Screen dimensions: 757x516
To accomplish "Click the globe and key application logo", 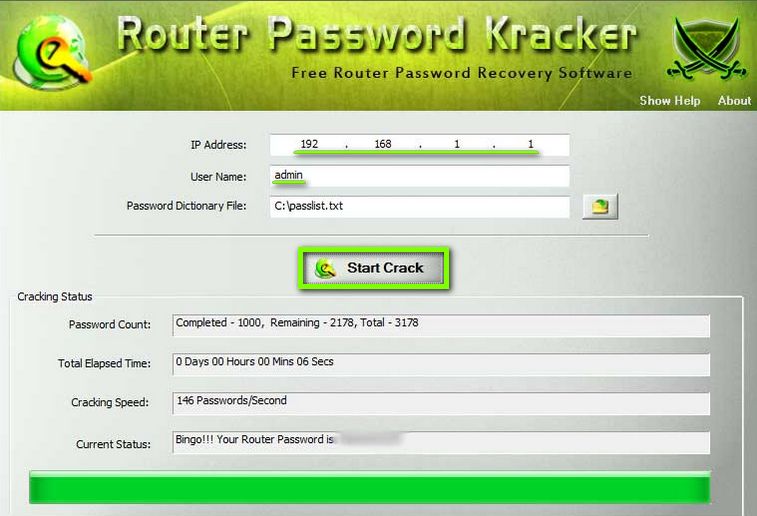I will 52,52.
